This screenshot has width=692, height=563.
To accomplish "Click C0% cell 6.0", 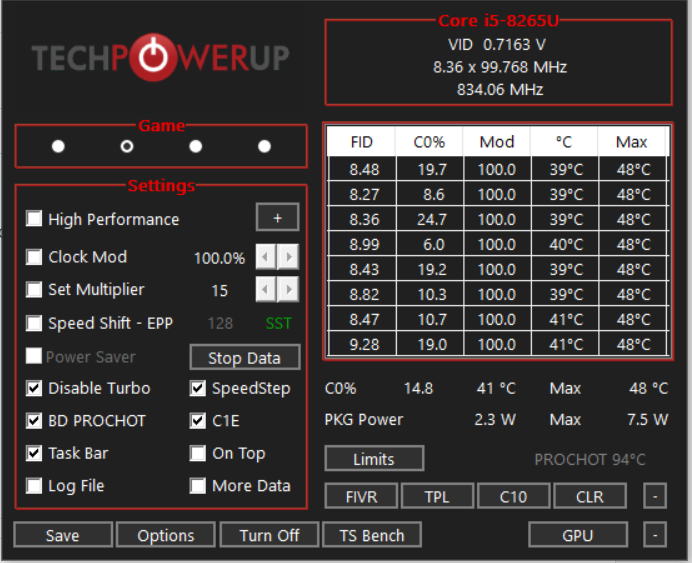I will (431, 244).
